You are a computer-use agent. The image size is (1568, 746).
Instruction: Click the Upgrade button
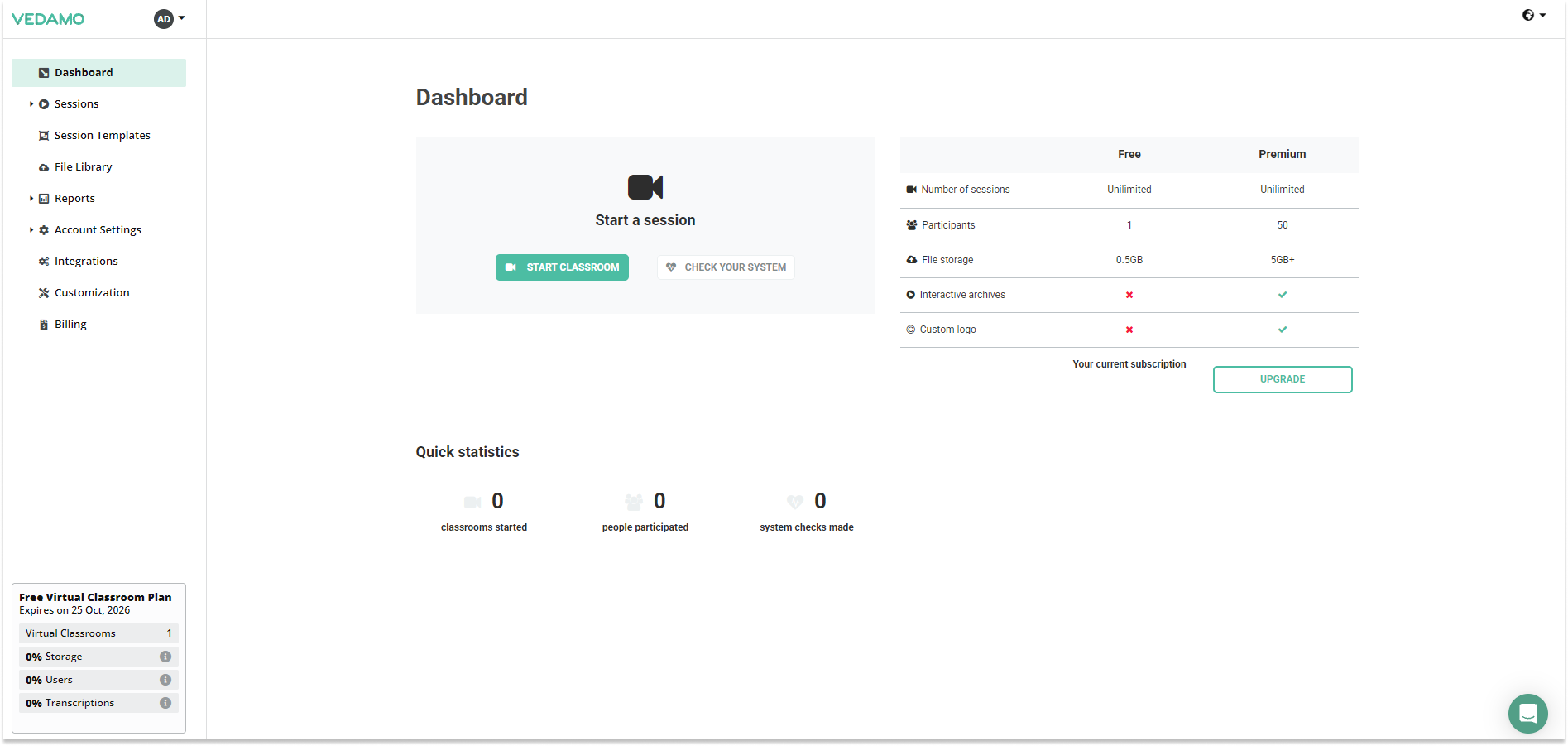click(x=1283, y=379)
